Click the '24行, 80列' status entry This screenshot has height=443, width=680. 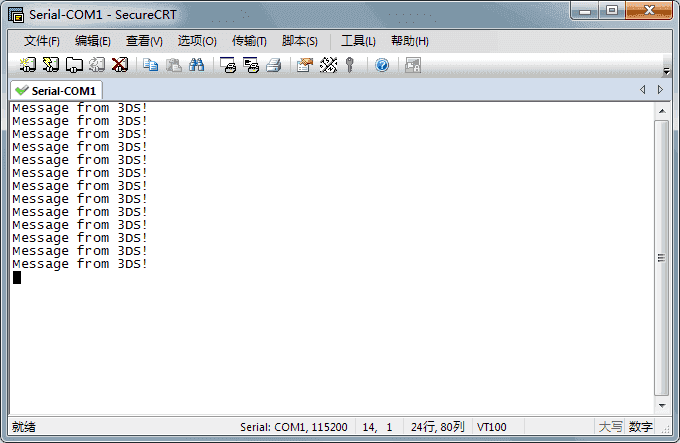[438, 427]
